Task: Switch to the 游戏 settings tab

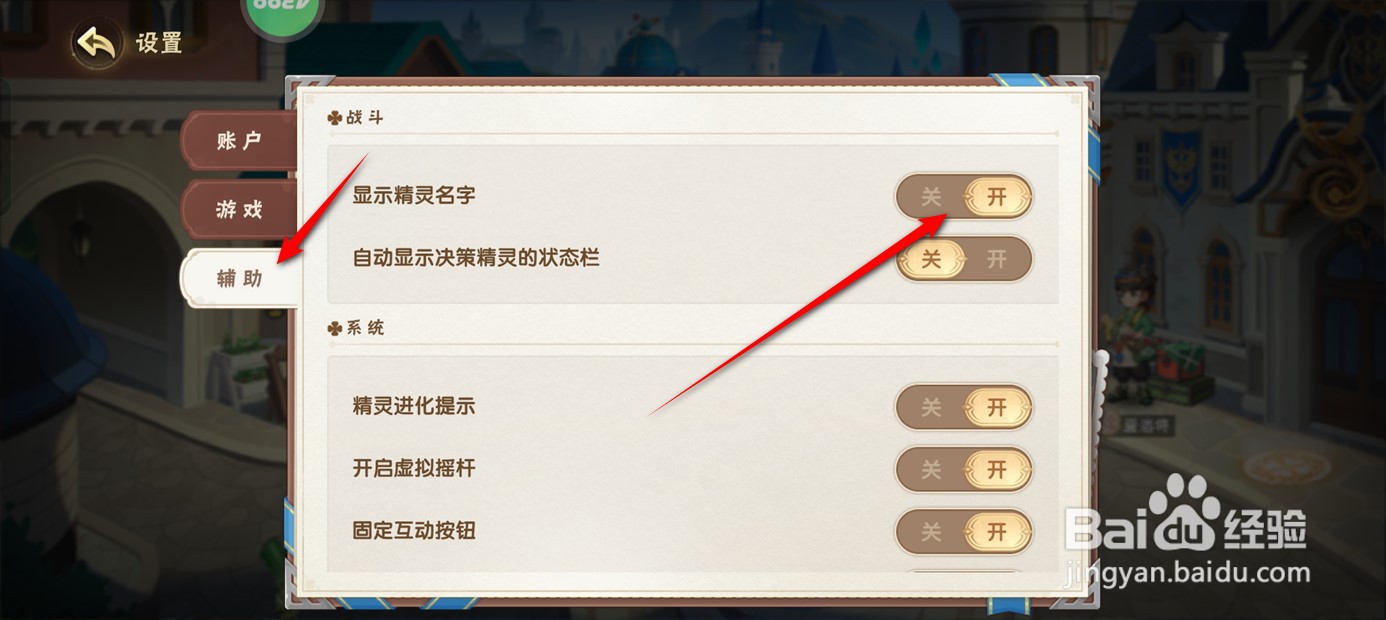Action: (239, 209)
